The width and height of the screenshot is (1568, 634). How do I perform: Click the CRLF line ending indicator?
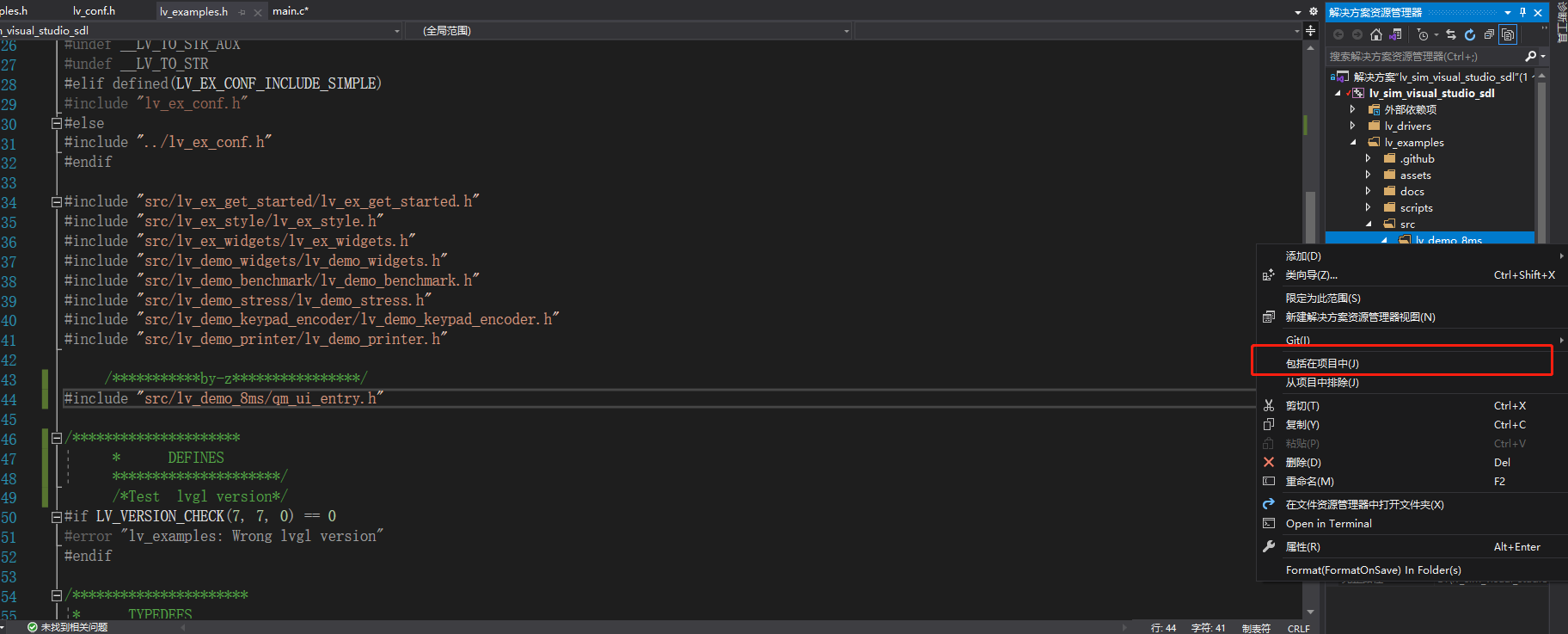coord(1298,628)
